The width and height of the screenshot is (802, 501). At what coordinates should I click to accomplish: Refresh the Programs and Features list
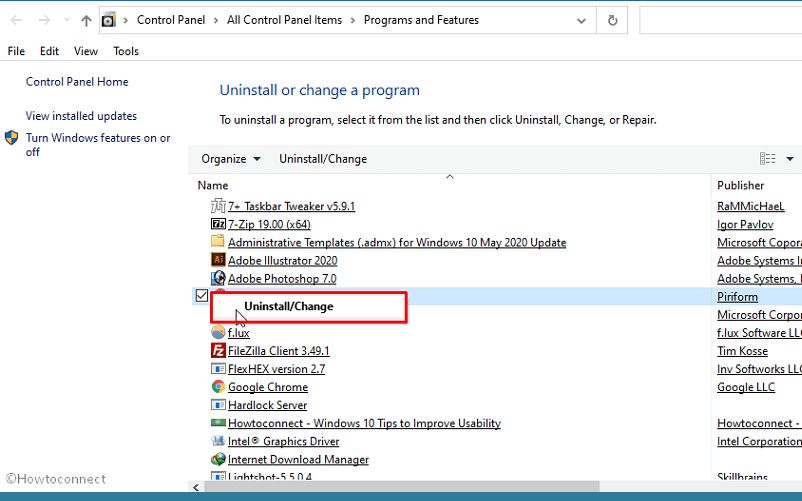coord(612,20)
